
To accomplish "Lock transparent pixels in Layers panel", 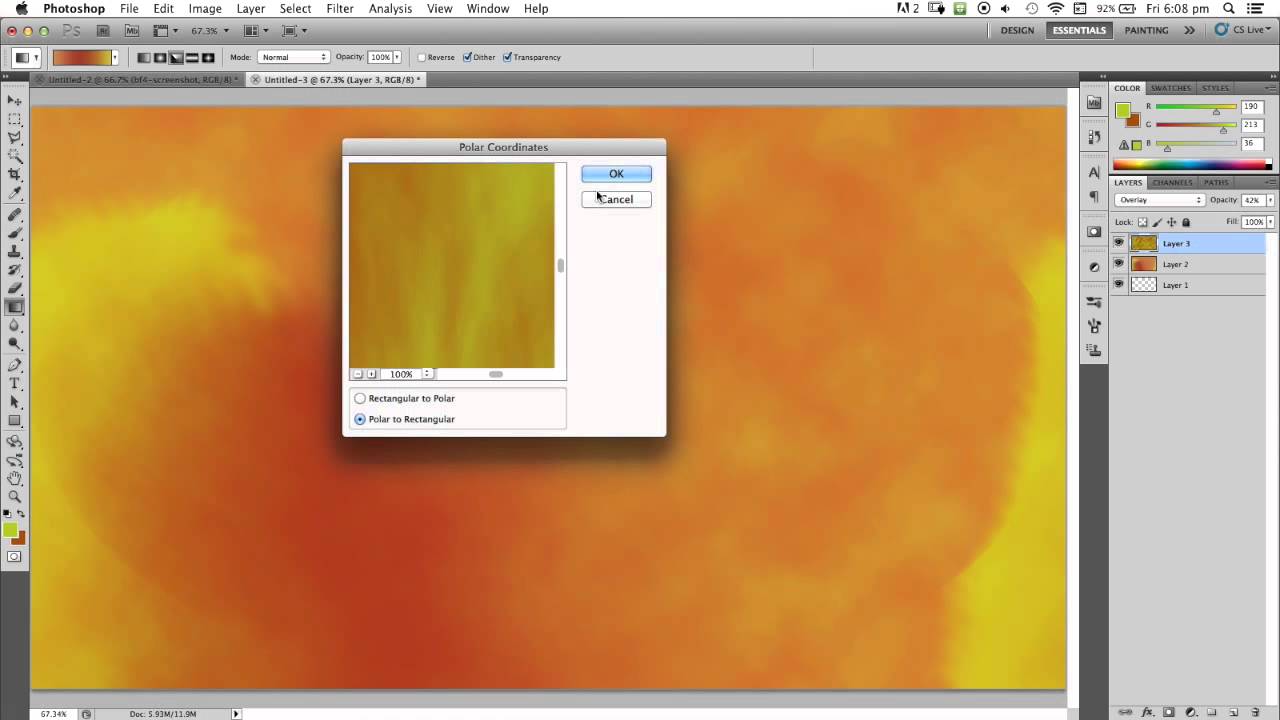I will click(x=1143, y=222).
